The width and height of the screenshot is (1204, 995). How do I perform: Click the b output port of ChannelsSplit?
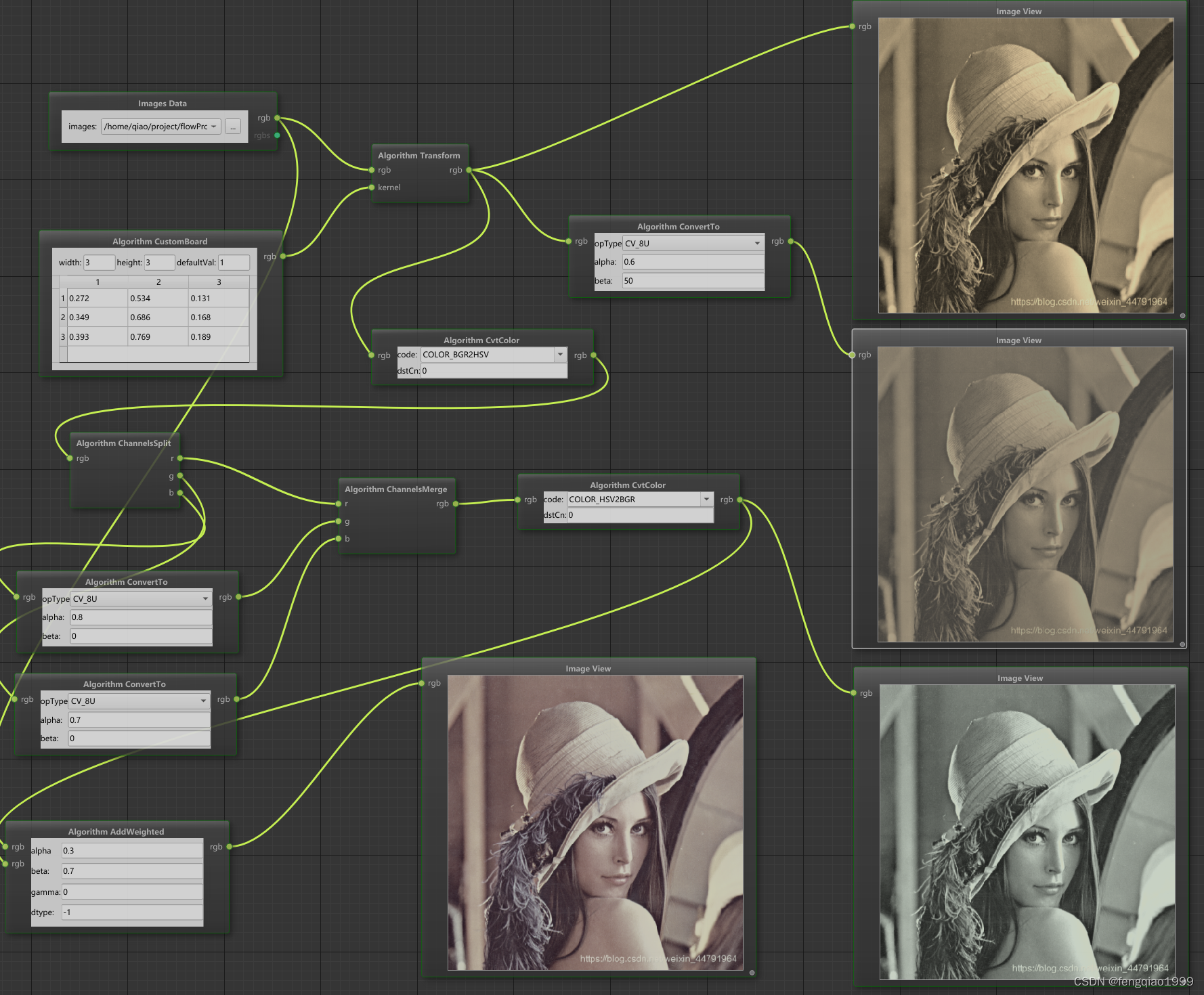point(180,493)
